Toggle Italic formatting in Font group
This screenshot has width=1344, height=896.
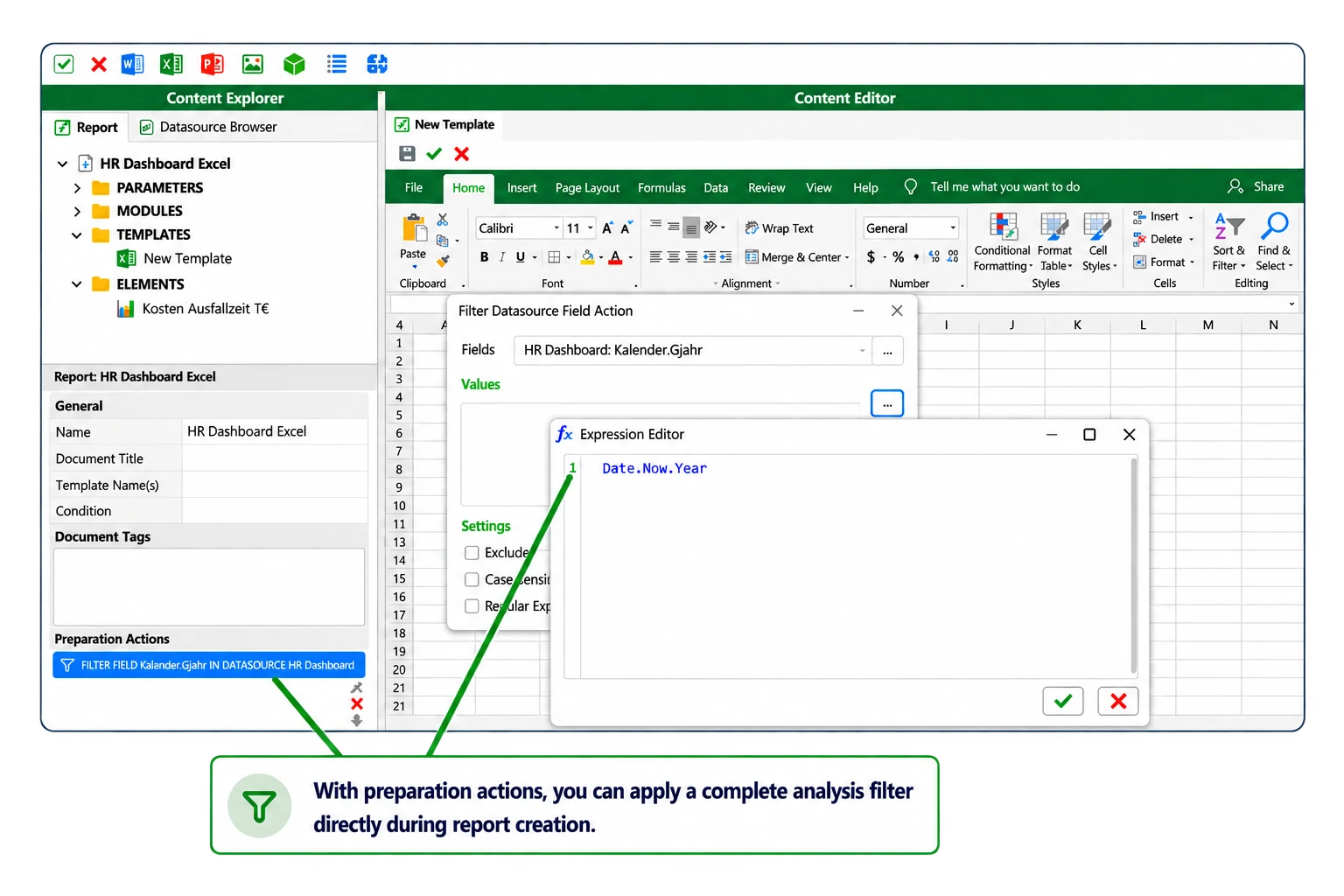[501, 257]
